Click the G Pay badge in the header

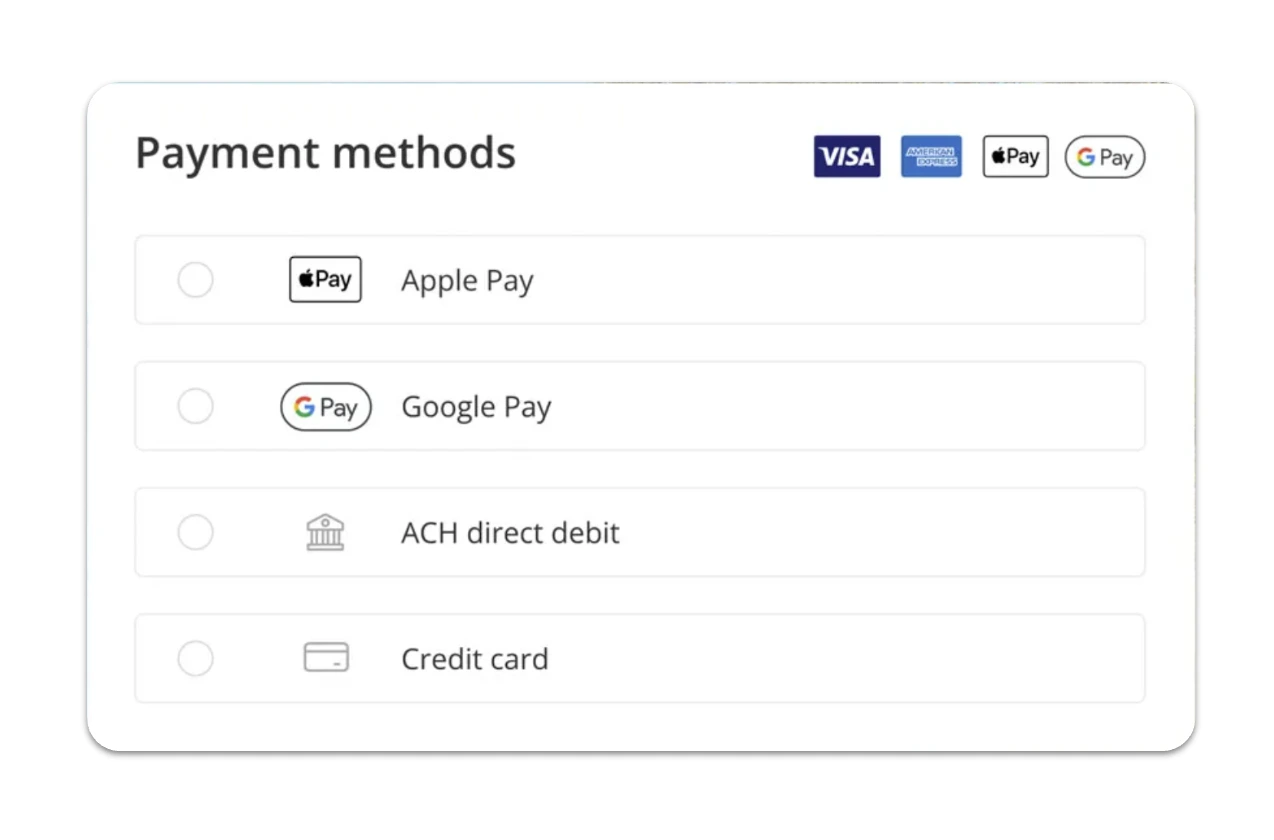coord(1104,156)
